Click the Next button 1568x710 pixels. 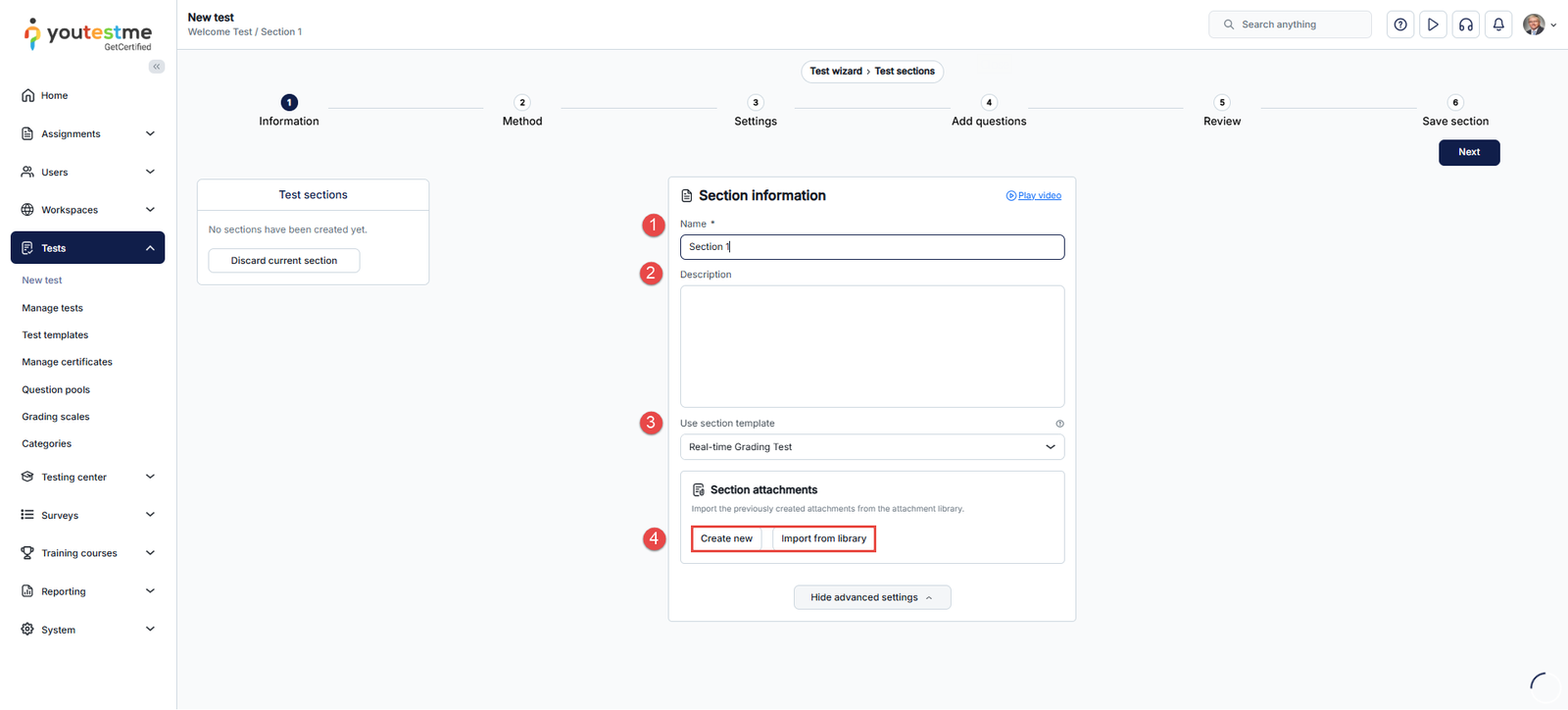coord(1468,152)
